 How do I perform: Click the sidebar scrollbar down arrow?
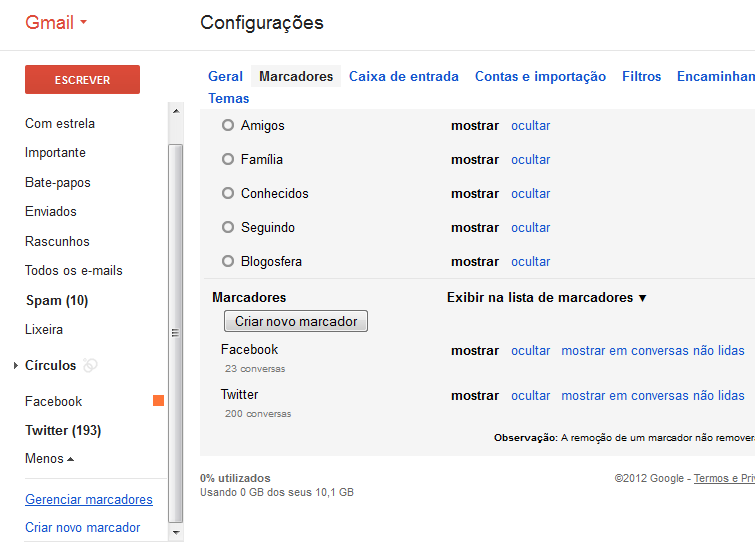point(176,533)
